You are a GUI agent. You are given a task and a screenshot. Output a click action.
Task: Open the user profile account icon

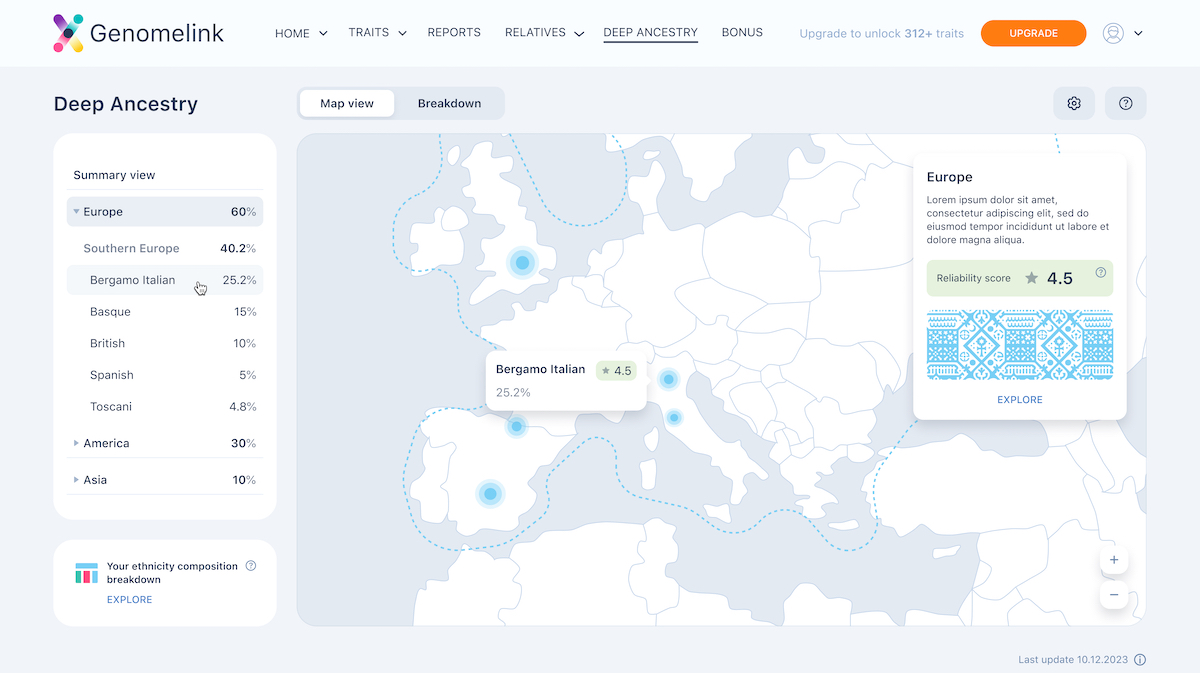pyautogui.click(x=1112, y=32)
